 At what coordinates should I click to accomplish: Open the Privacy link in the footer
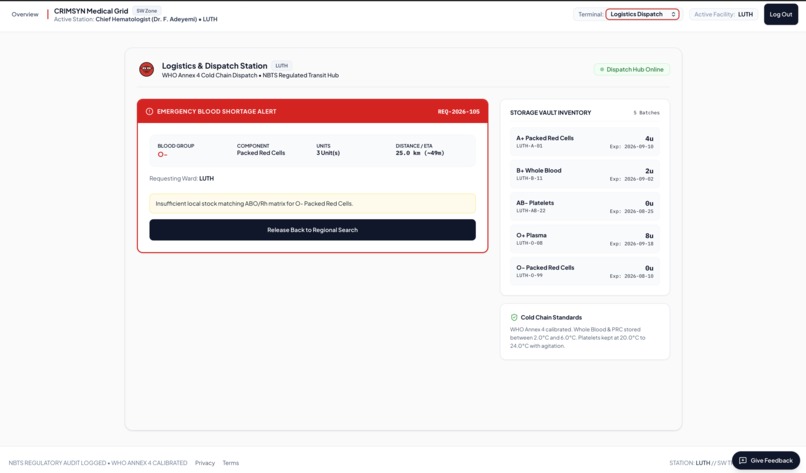(x=205, y=463)
